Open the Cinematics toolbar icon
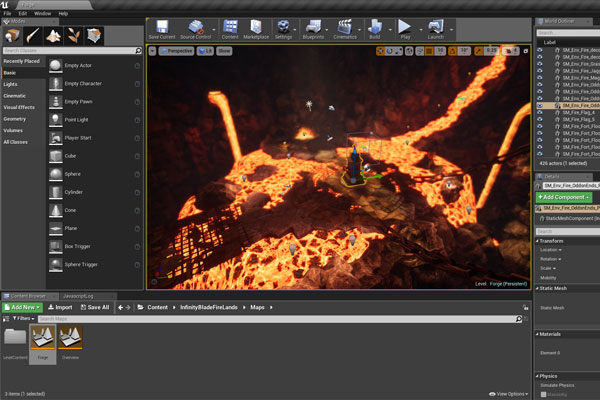This screenshot has width=600, height=400. pos(345,27)
